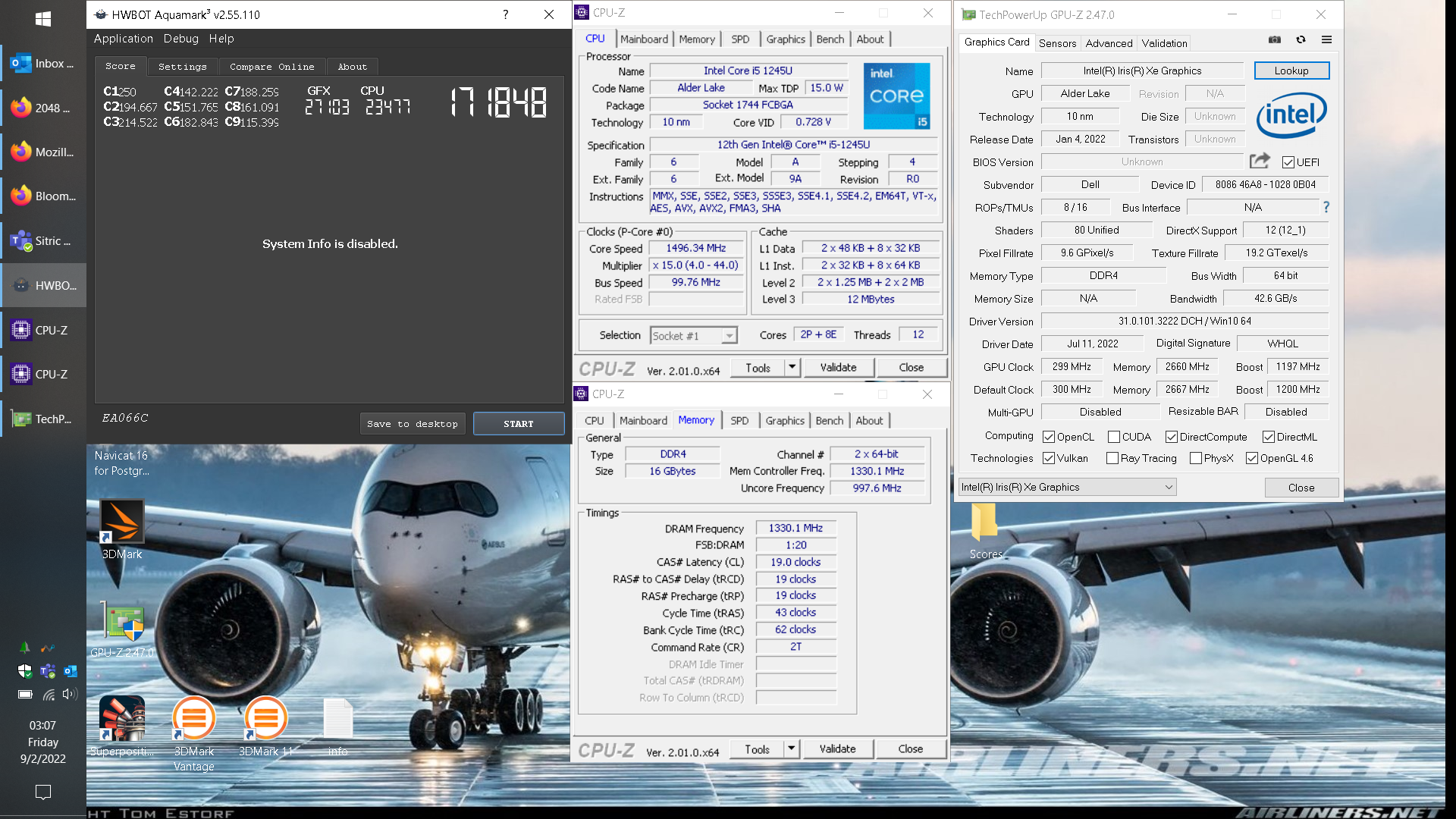The height and width of the screenshot is (819, 1456).
Task: Open the Debug menu in Aquamark
Action: pos(181,39)
